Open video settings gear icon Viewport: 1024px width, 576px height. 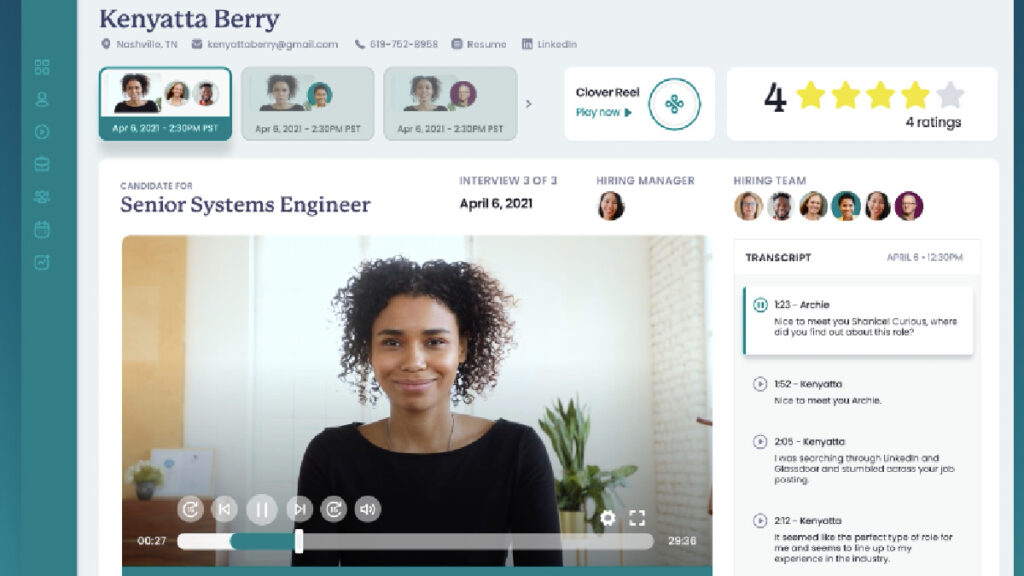[x=607, y=518]
